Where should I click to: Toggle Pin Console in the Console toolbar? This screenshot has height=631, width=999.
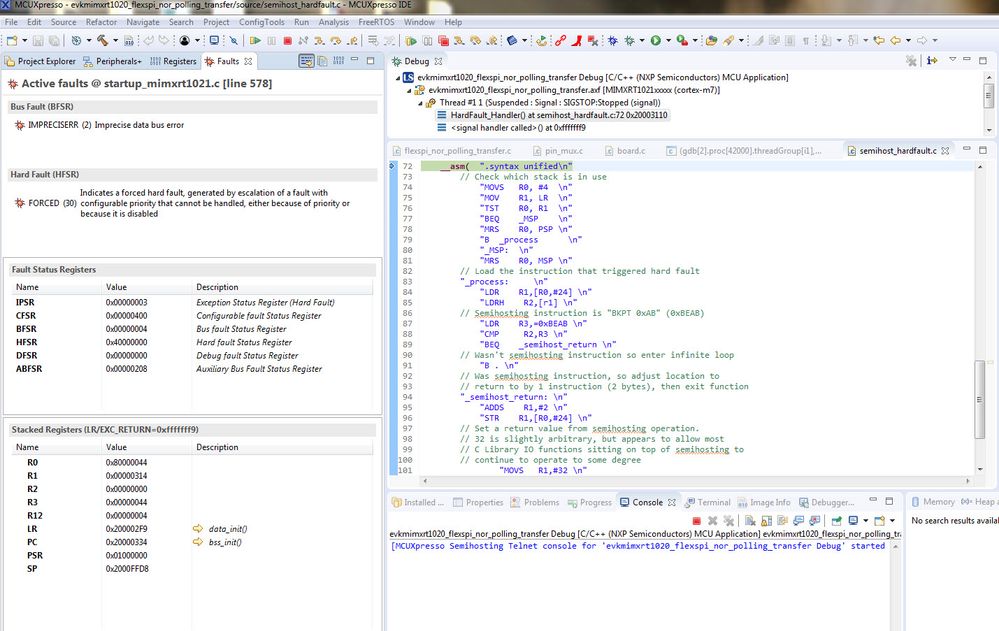pyautogui.click(x=837, y=520)
